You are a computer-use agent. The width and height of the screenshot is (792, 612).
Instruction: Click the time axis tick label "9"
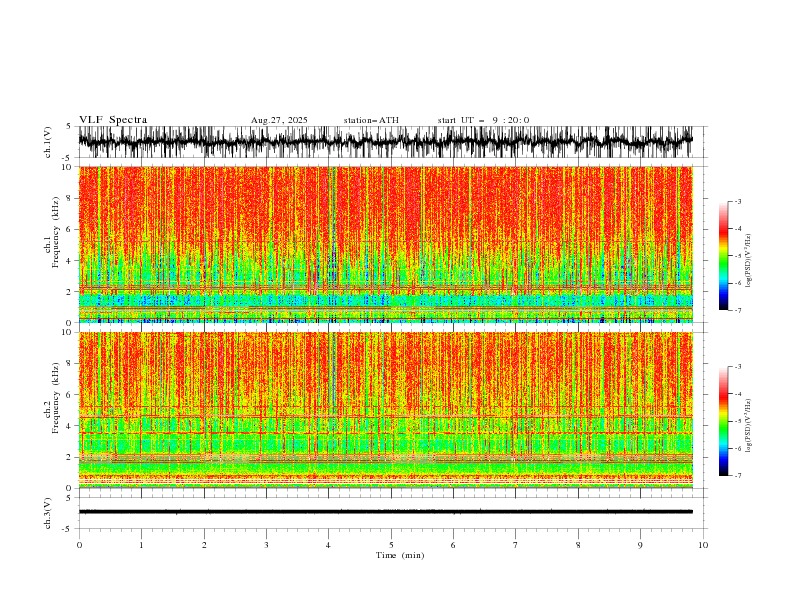[640, 545]
